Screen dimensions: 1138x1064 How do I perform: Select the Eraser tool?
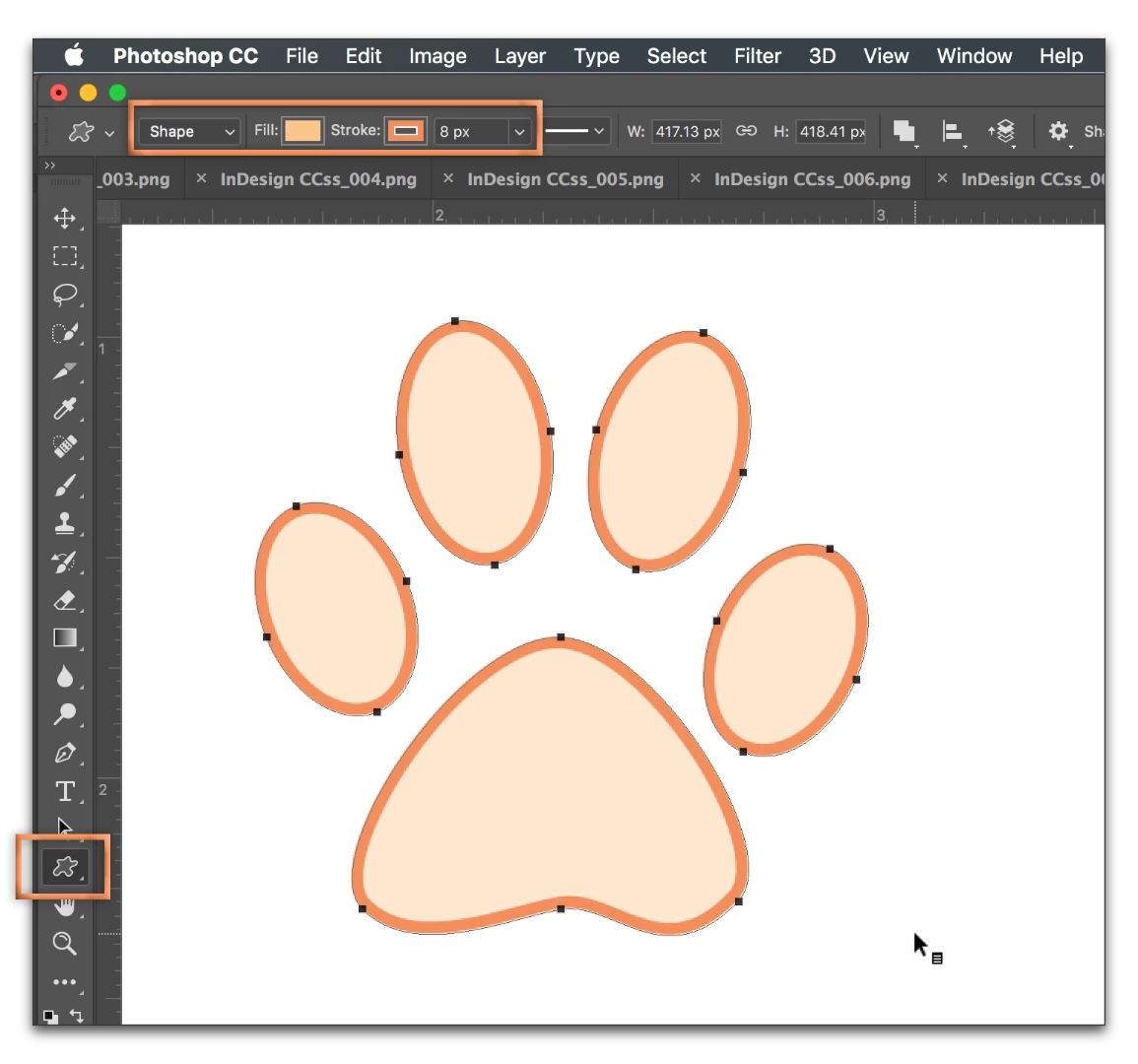point(65,600)
